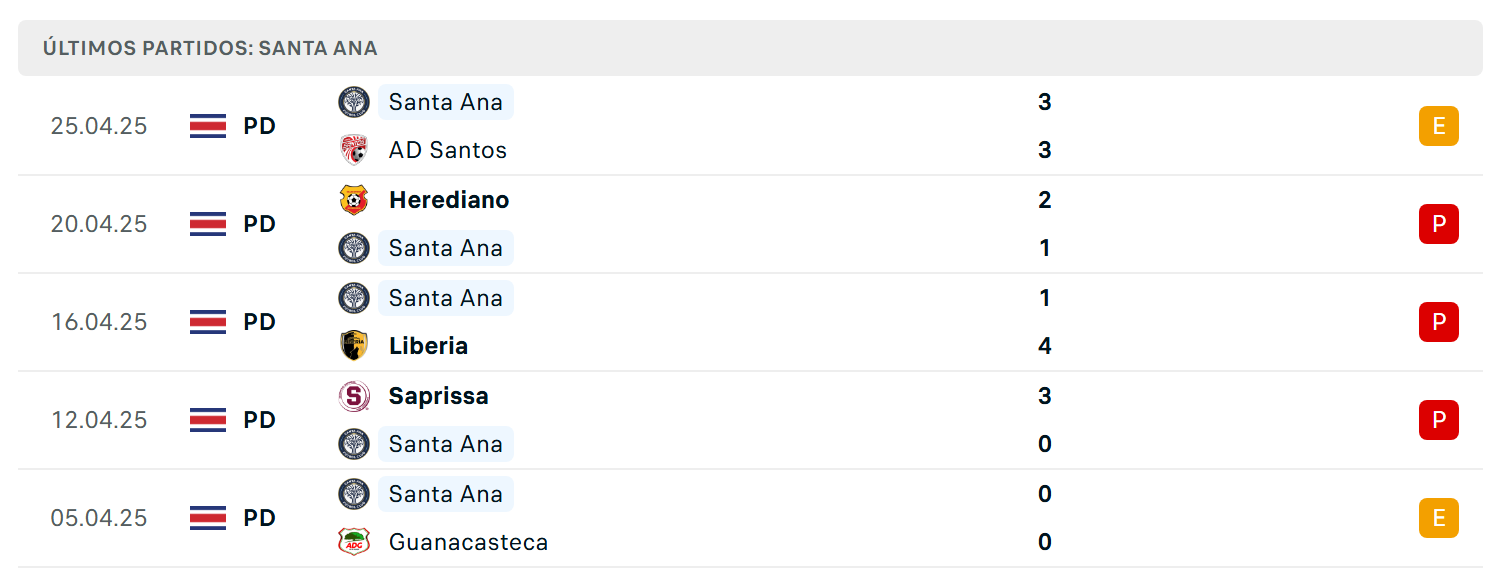Click the loss badge P for Liberia match
This screenshot has width=1498, height=582.
1439,322
